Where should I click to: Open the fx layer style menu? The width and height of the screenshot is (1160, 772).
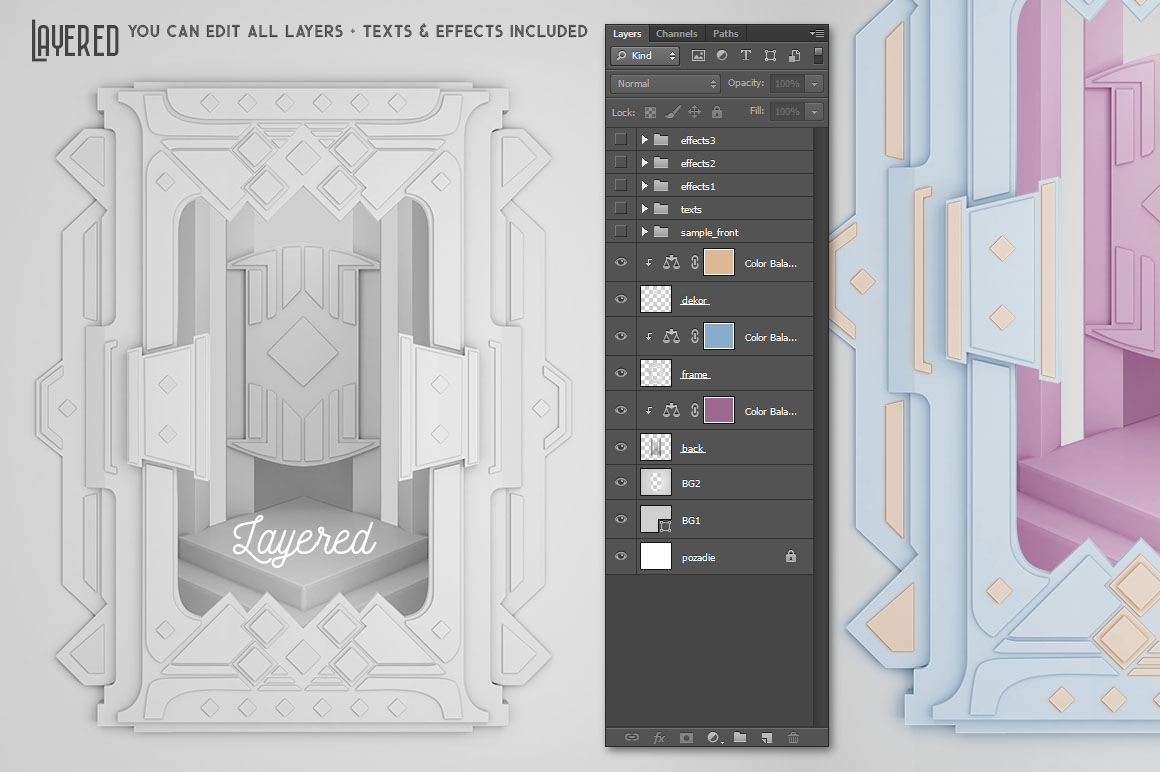659,738
